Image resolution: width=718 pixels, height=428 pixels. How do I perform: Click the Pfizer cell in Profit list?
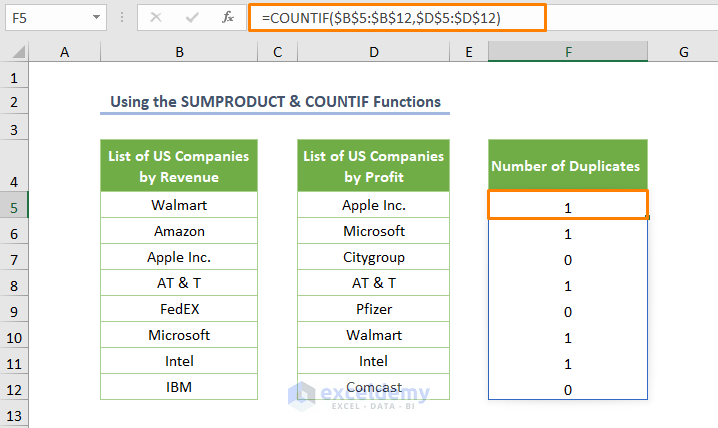pyautogui.click(x=373, y=309)
